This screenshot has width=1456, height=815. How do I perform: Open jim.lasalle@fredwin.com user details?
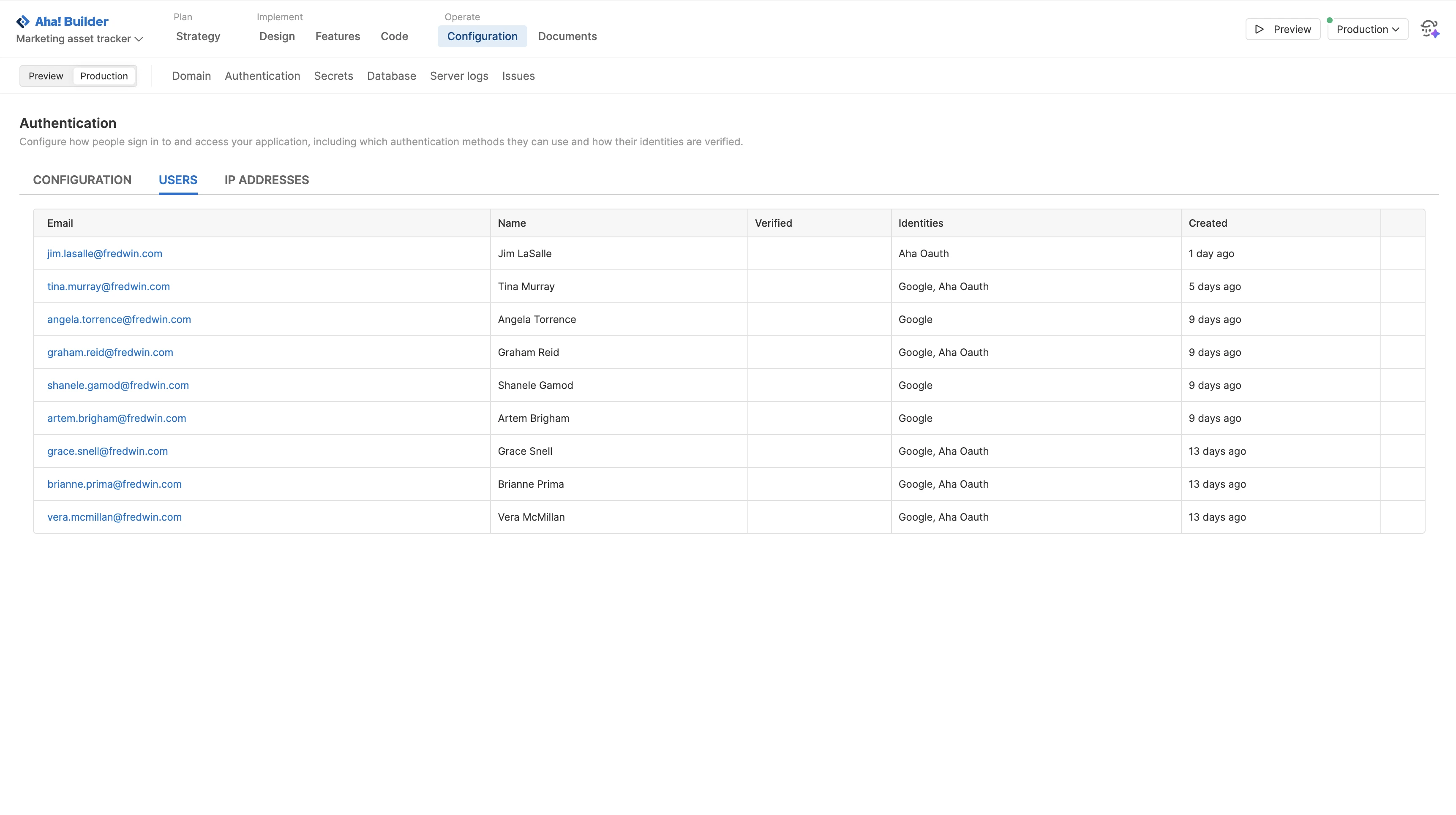coord(104,254)
